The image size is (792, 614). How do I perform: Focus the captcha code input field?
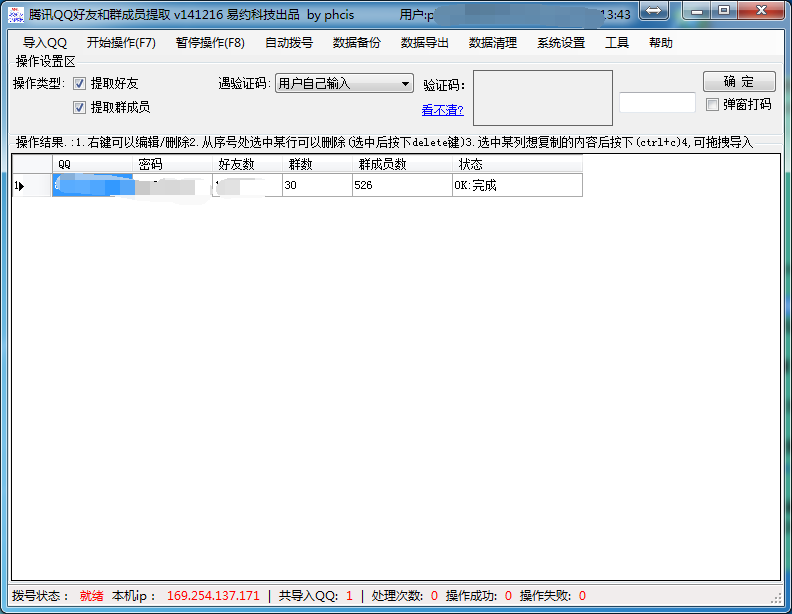pyautogui.click(x=657, y=103)
